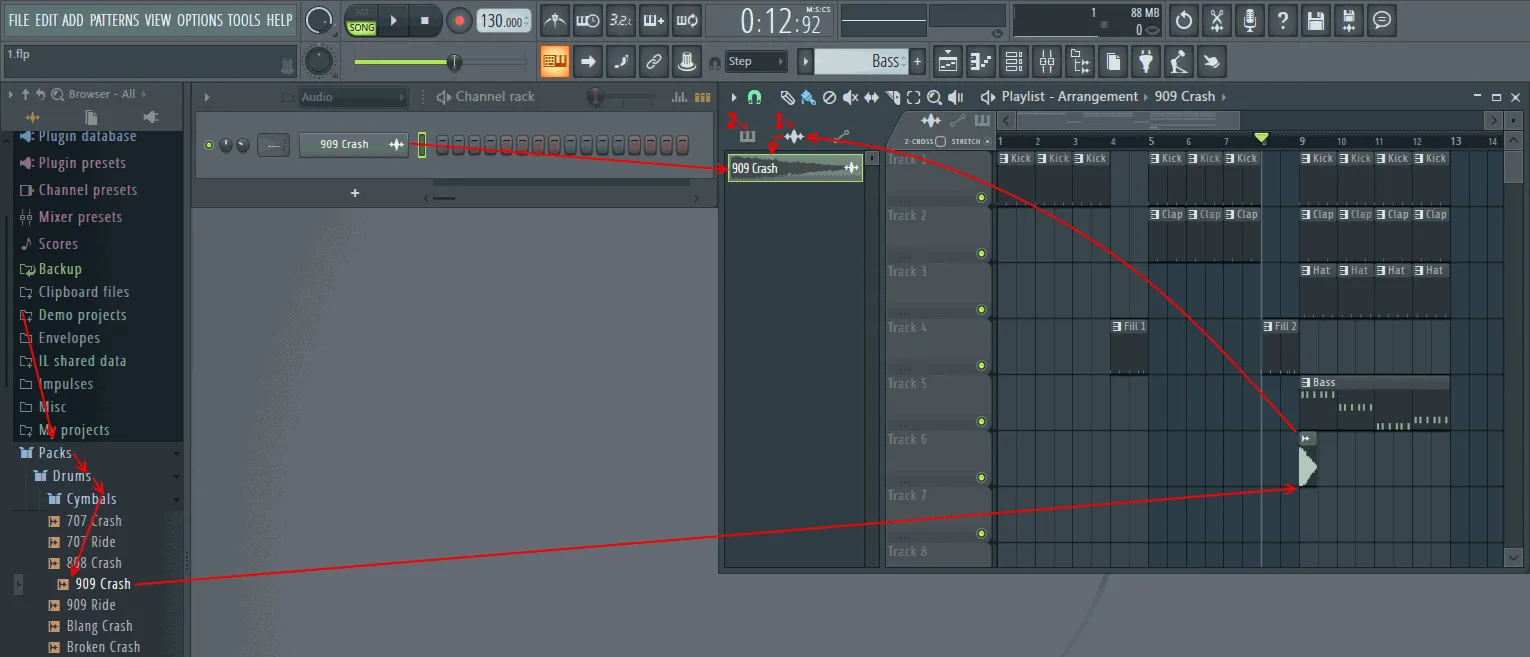Viewport: 1530px width, 657px height.
Task: Select the Delete tool in Playlist
Action: point(829,97)
